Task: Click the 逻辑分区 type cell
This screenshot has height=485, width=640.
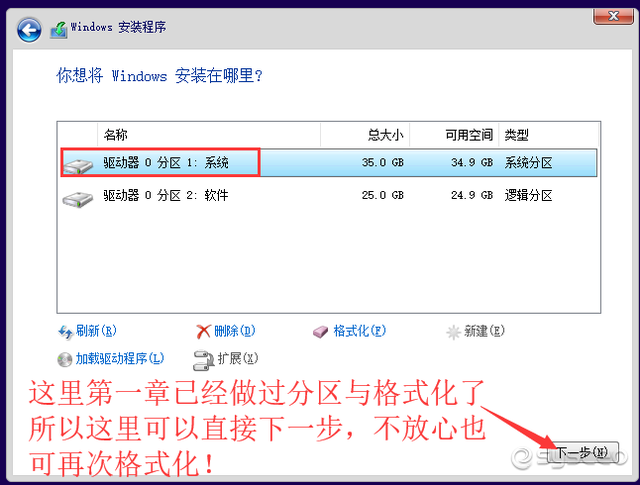Action: point(529,195)
